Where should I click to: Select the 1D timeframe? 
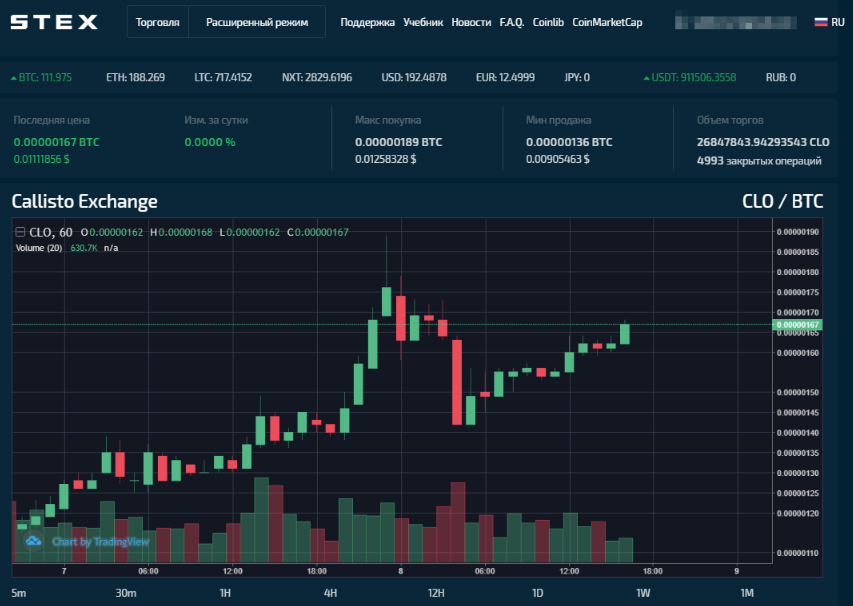pos(537,593)
